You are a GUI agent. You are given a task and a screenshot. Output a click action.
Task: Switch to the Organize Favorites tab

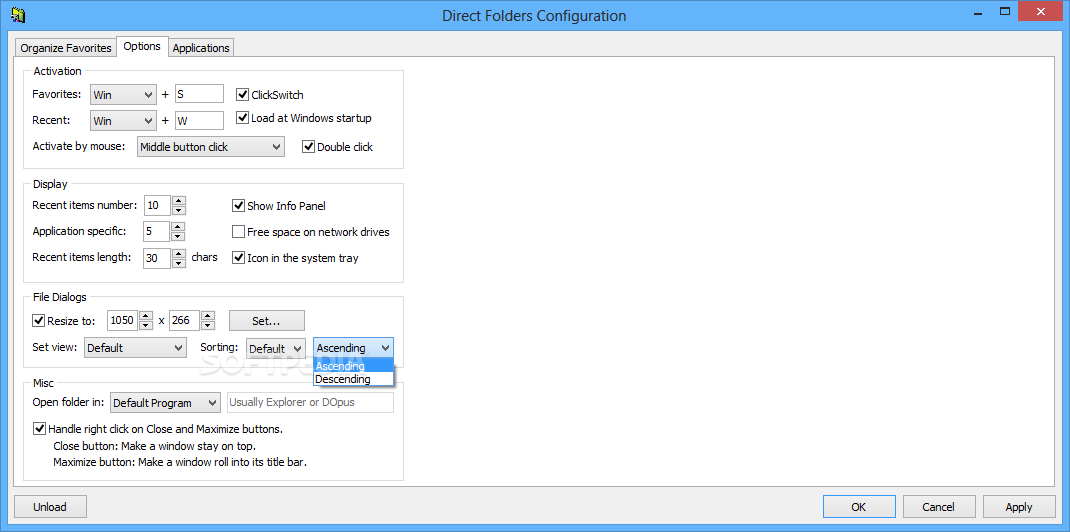(66, 48)
